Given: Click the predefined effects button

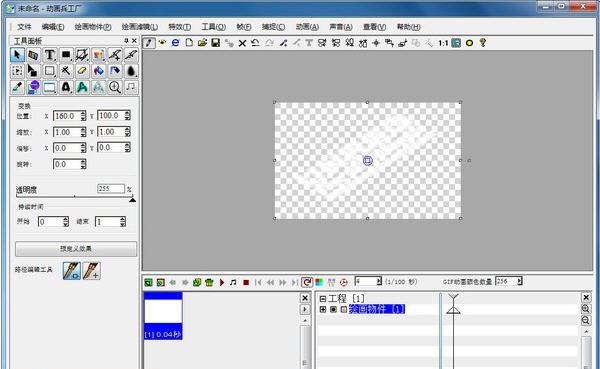Looking at the screenshot, I should point(76,249).
